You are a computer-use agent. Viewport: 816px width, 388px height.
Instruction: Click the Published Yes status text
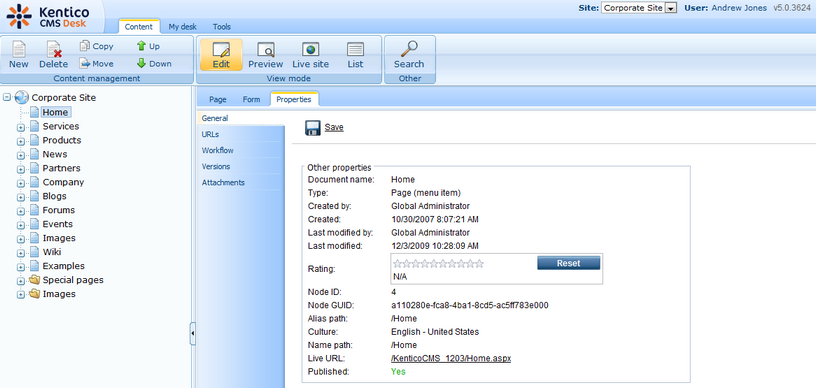click(398, 371)
